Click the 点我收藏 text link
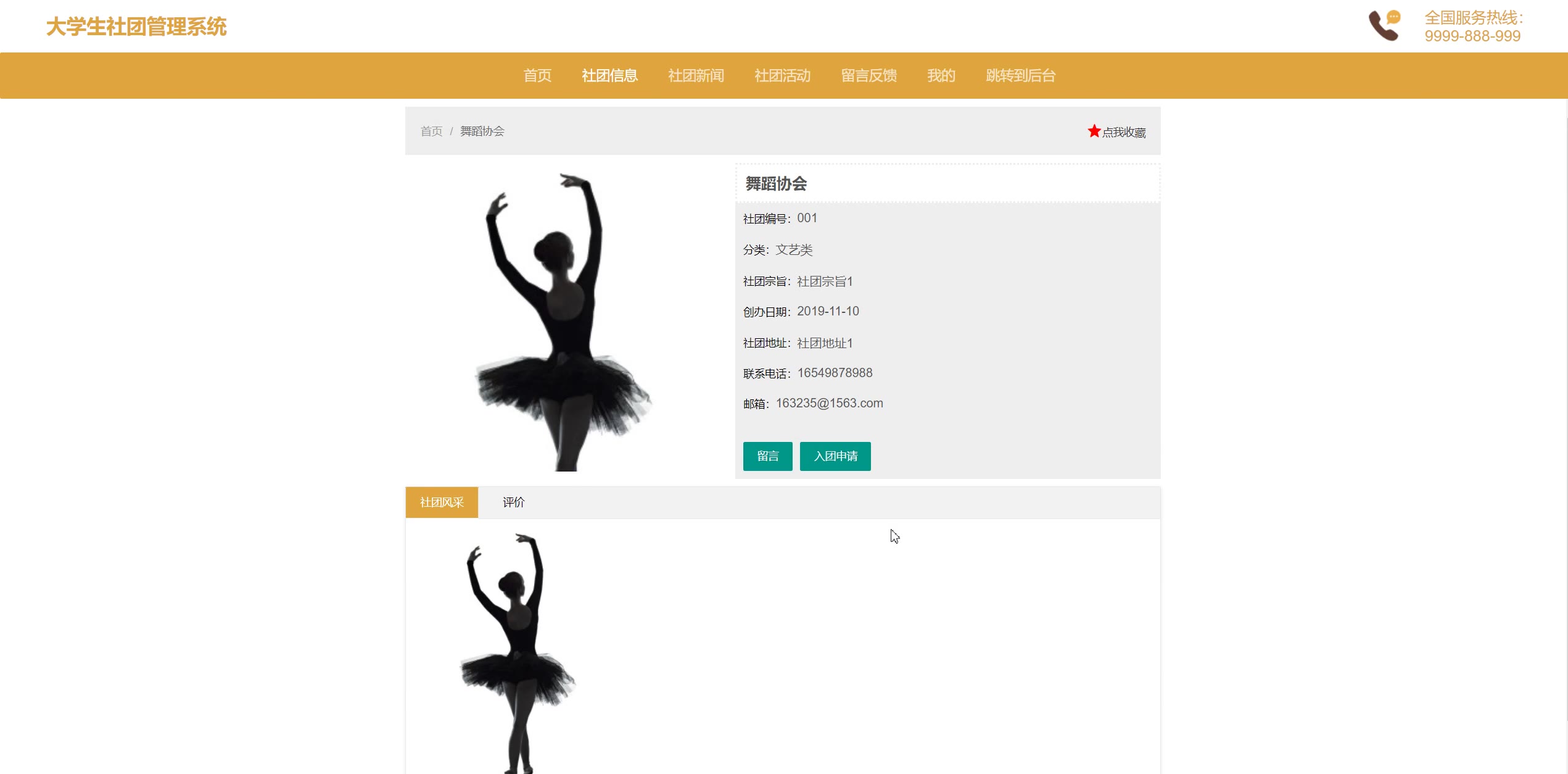This screenshot has width=1568, height=774. (x=1124, y=132)
